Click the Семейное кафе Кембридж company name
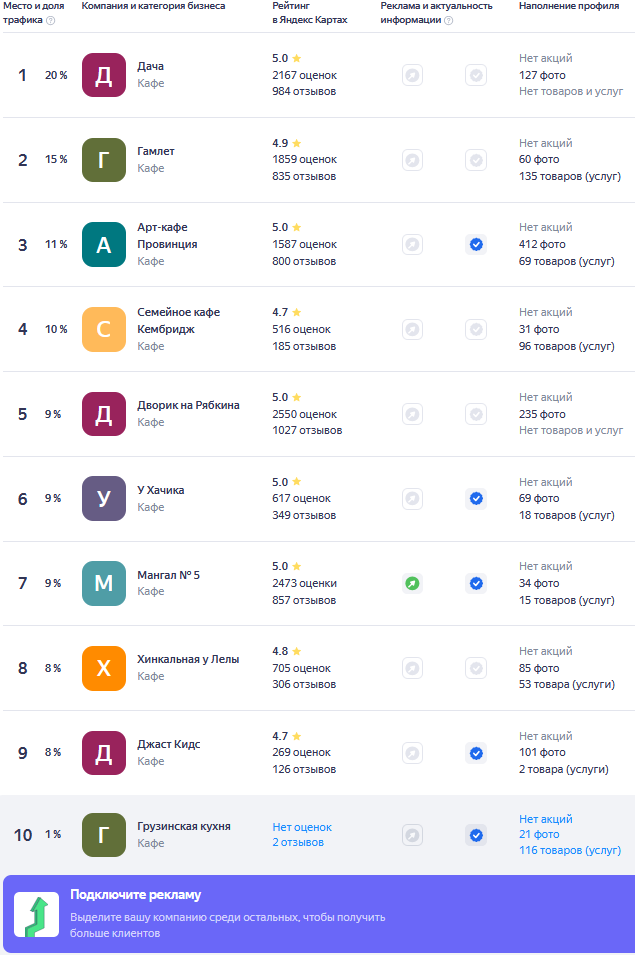635x955 pixels. tap(178, 320)
